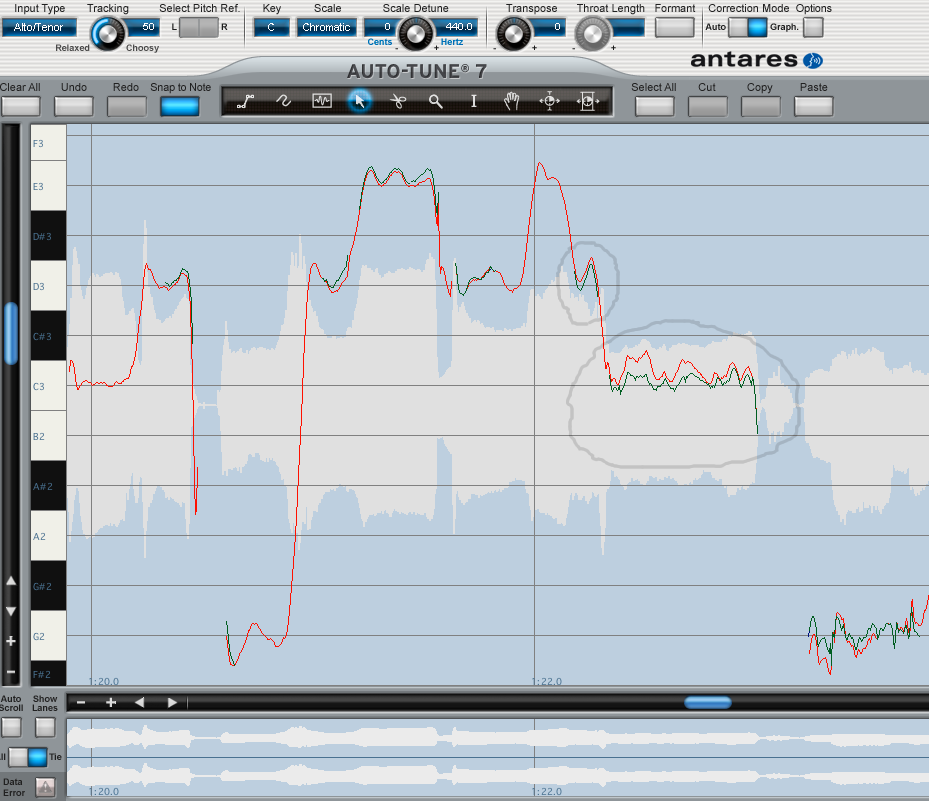Open the Options button
This screenshot has height=801, width=929.
[813, 27]
